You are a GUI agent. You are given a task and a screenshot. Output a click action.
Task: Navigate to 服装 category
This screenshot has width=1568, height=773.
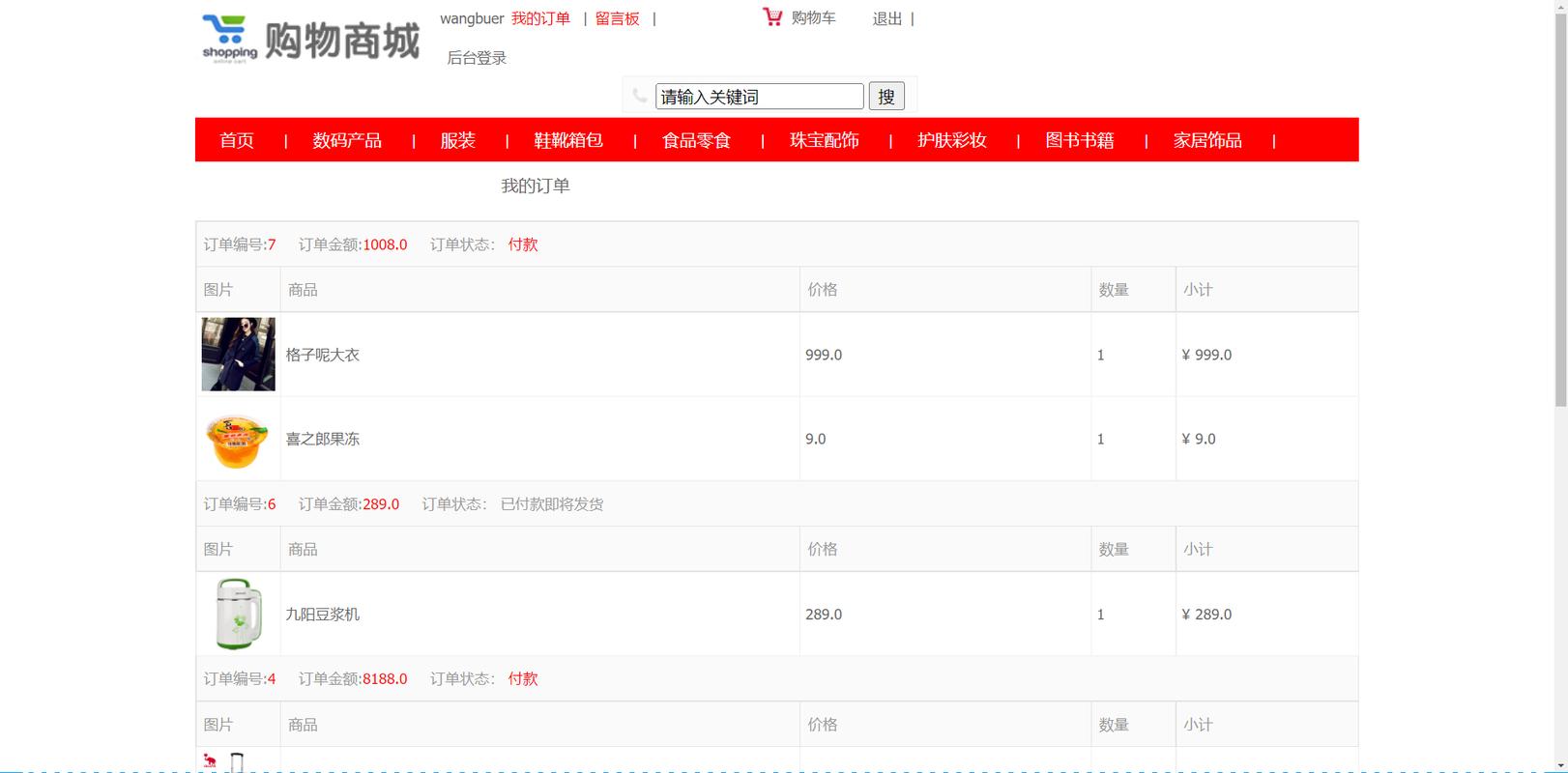457,140
